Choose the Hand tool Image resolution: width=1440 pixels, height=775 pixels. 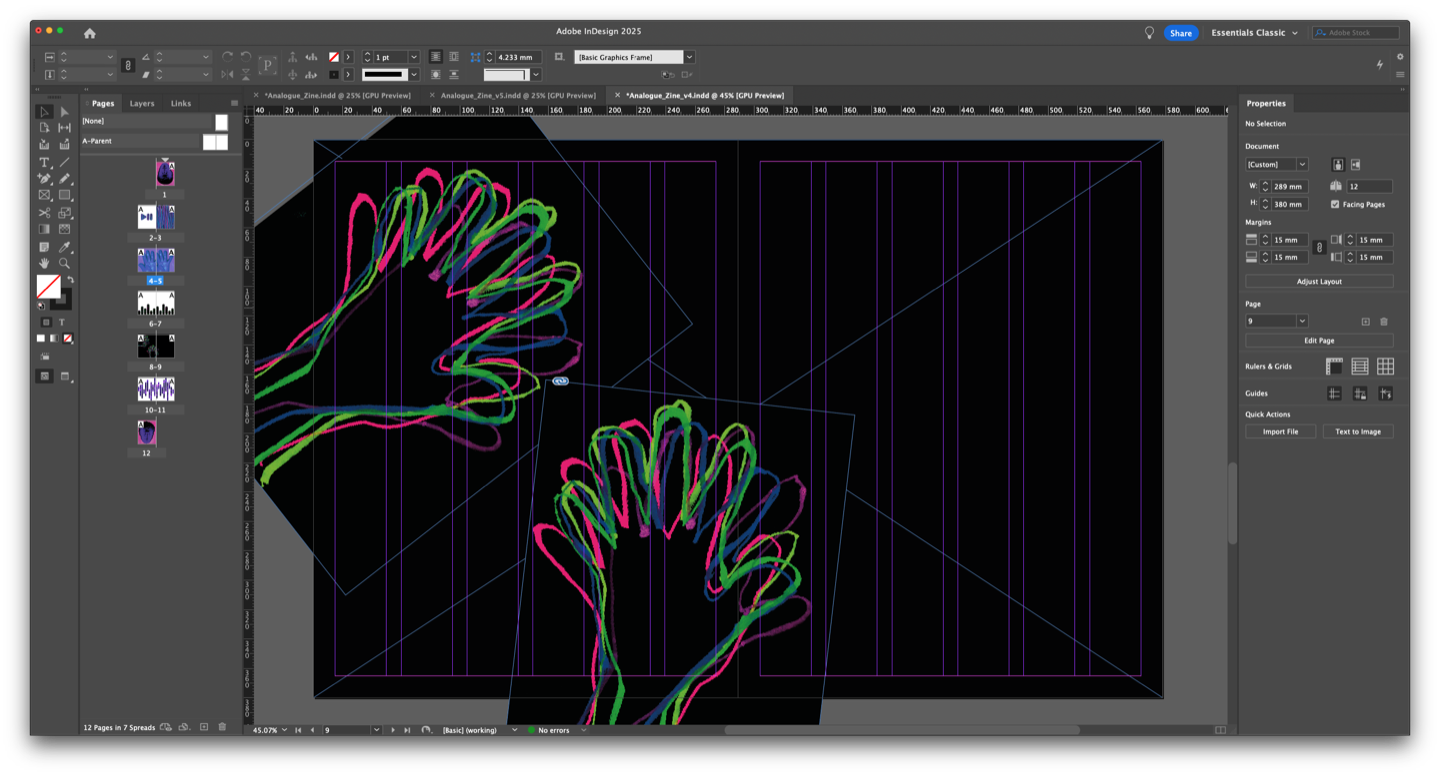[44, 264]
